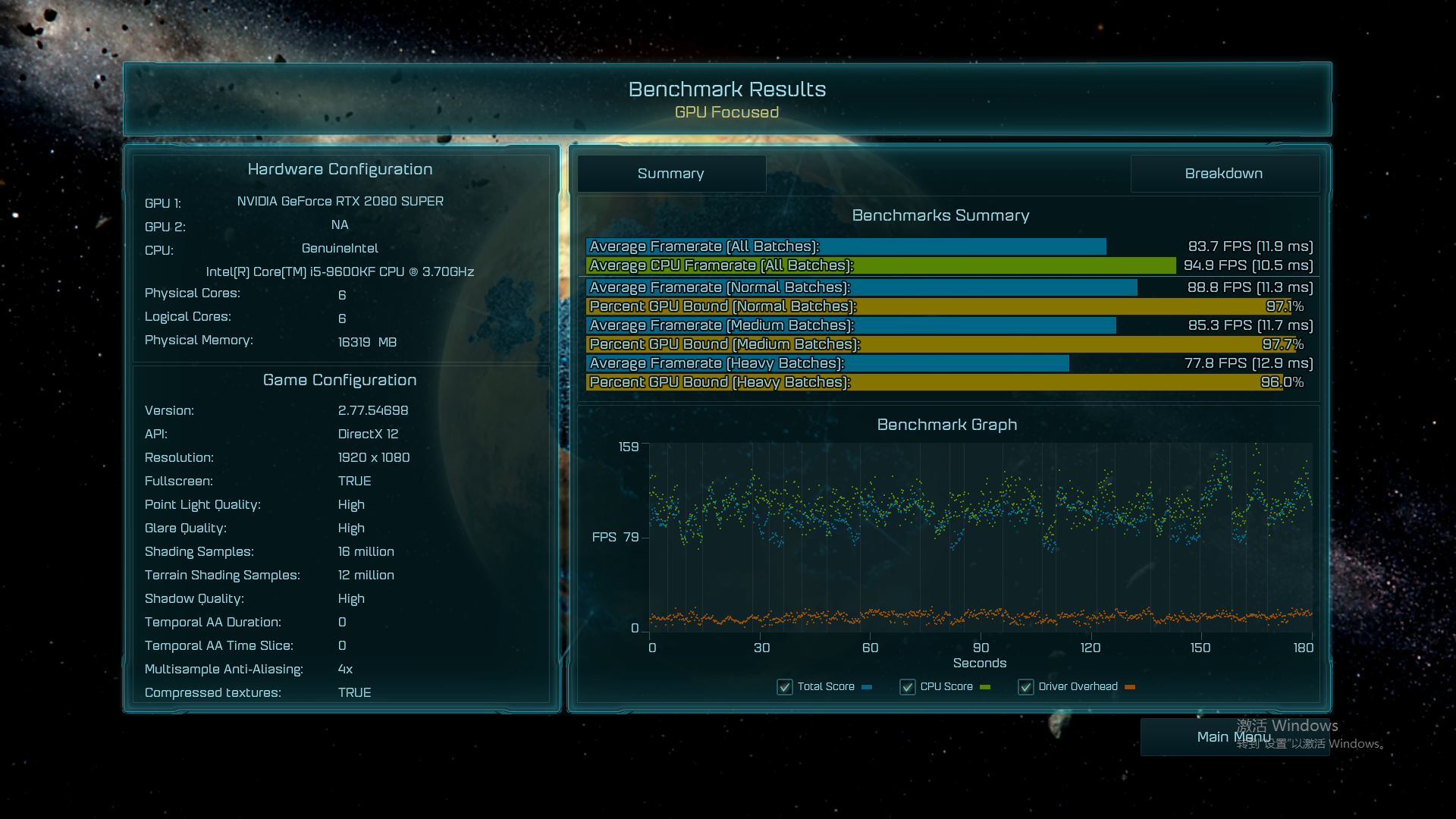Click the Average Framerate (All Batches) bar
The image size is (1456, 819).
point(846,246)
